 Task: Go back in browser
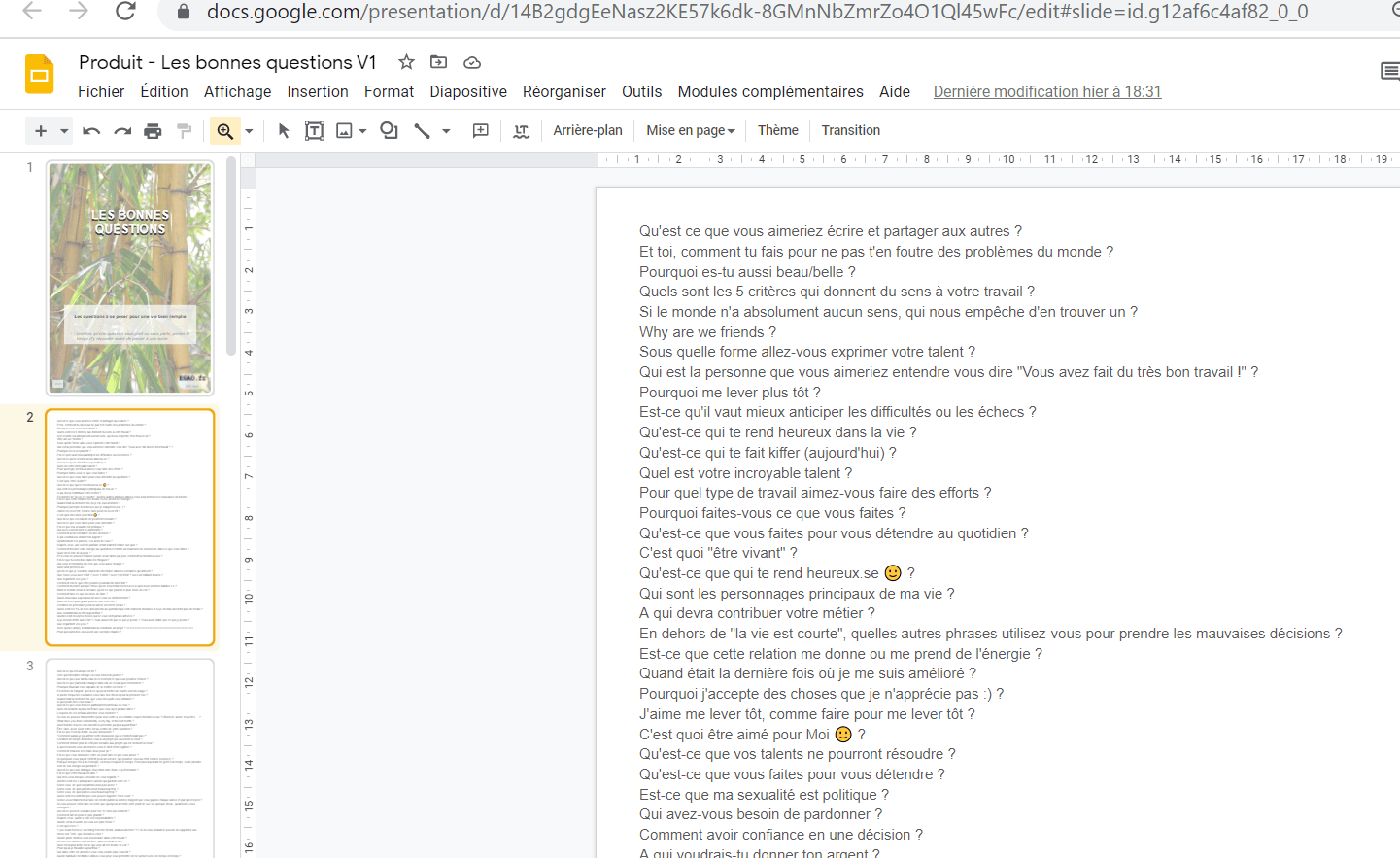(x=32, y=12)
